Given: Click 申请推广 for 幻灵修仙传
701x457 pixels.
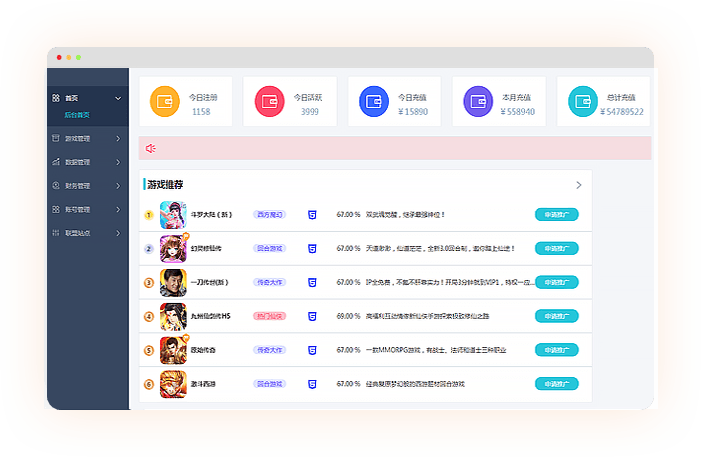Looking at the screenshot, I should pyautogui.click(x=557, y=249).
